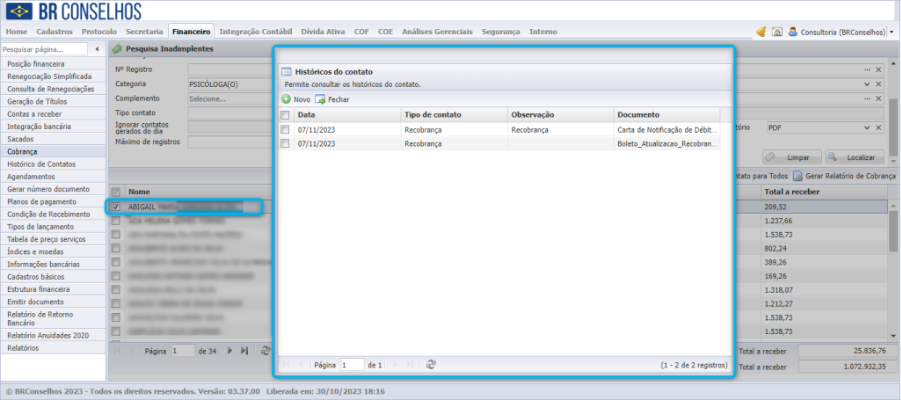The height and width of the screenshot is (400, 901).
Task: Clear the Categoria field with X
Action: click(x=879, y=84)
